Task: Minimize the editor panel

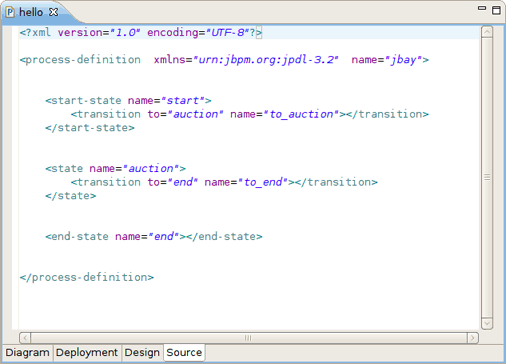Action: pos(482,8)
